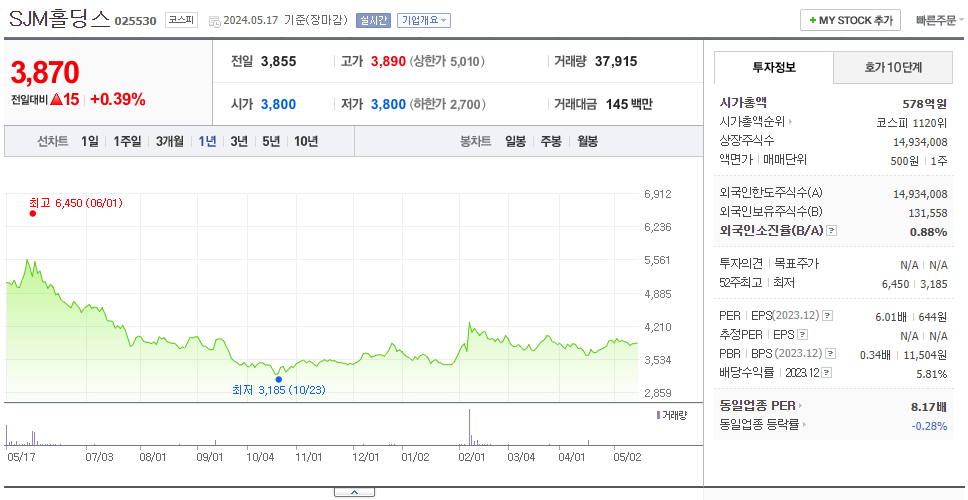
Task: Click the 투자의견 label
Action: tap(741, 264)
